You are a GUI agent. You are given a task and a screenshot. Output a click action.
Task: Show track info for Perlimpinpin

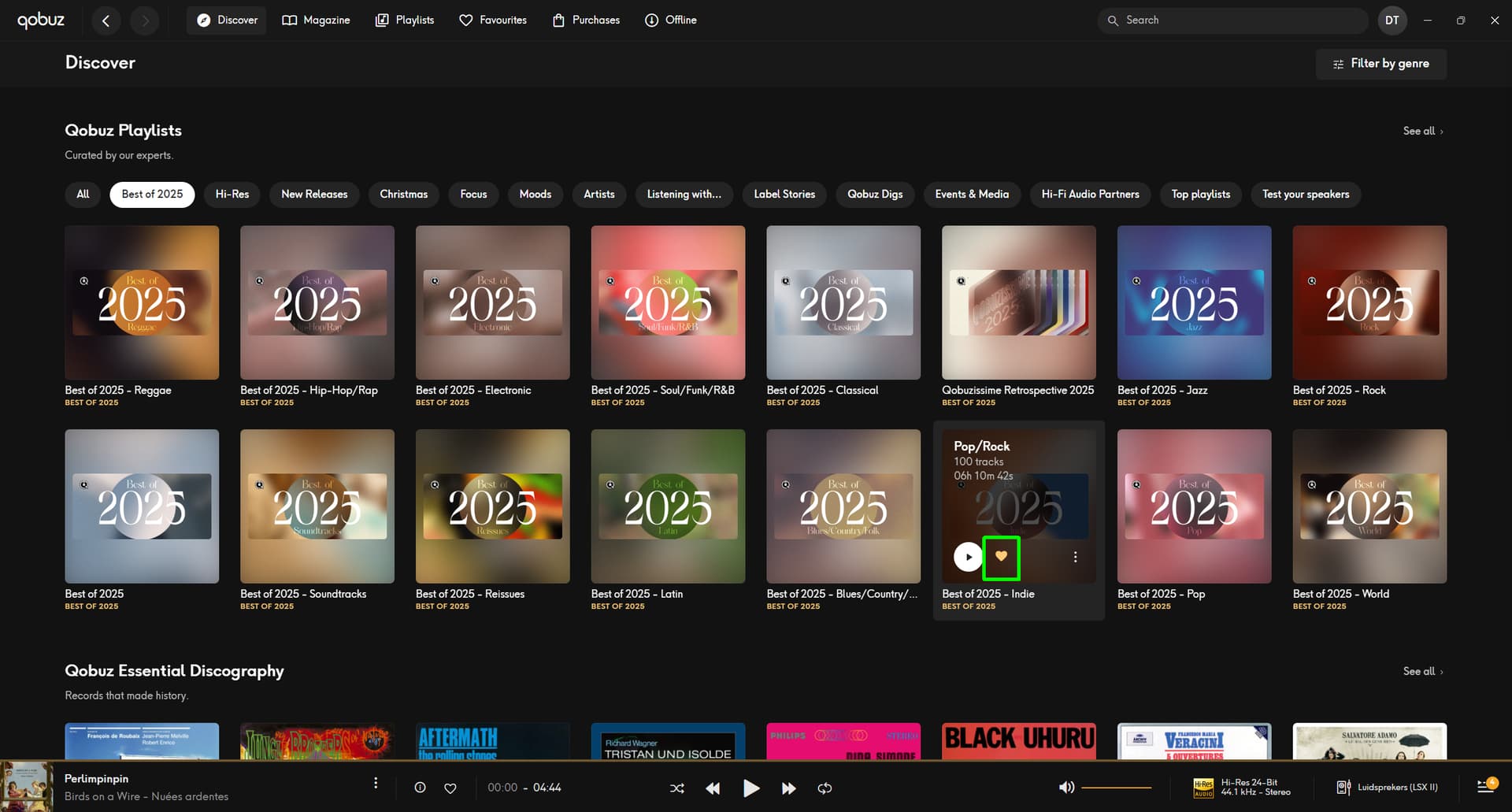click(x=420, y=788)
